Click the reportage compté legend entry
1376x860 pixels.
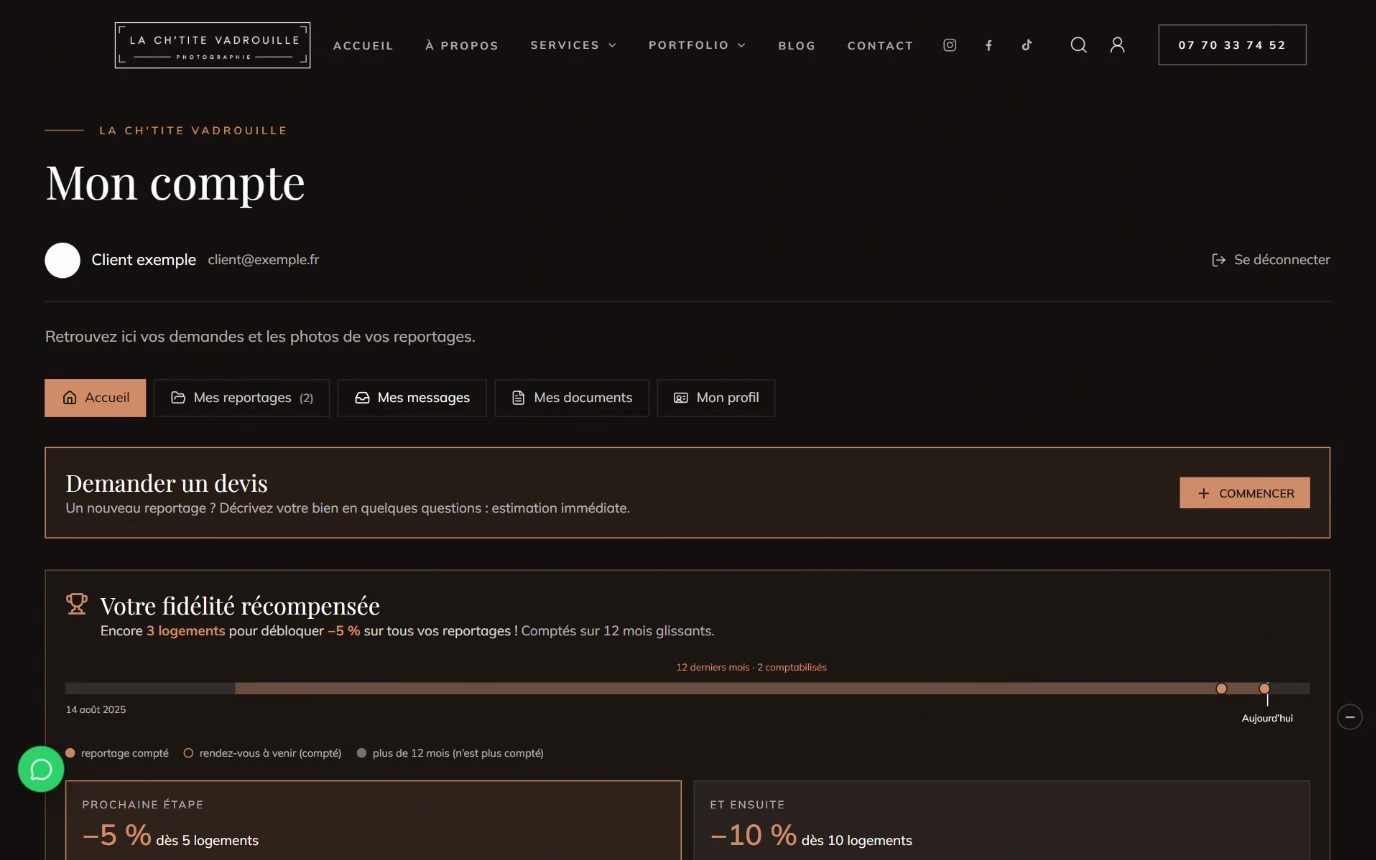(x=117, y=753)
